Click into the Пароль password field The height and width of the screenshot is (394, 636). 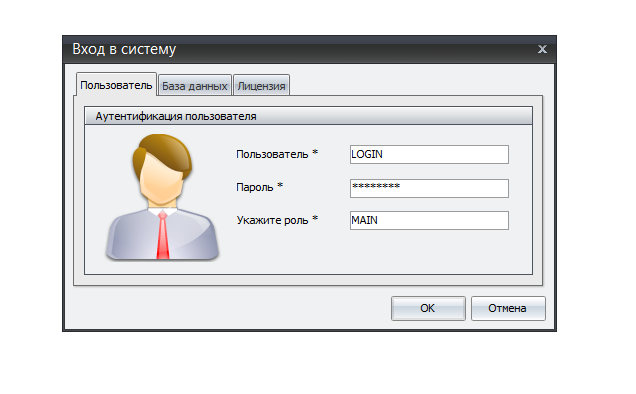(429, 188)
